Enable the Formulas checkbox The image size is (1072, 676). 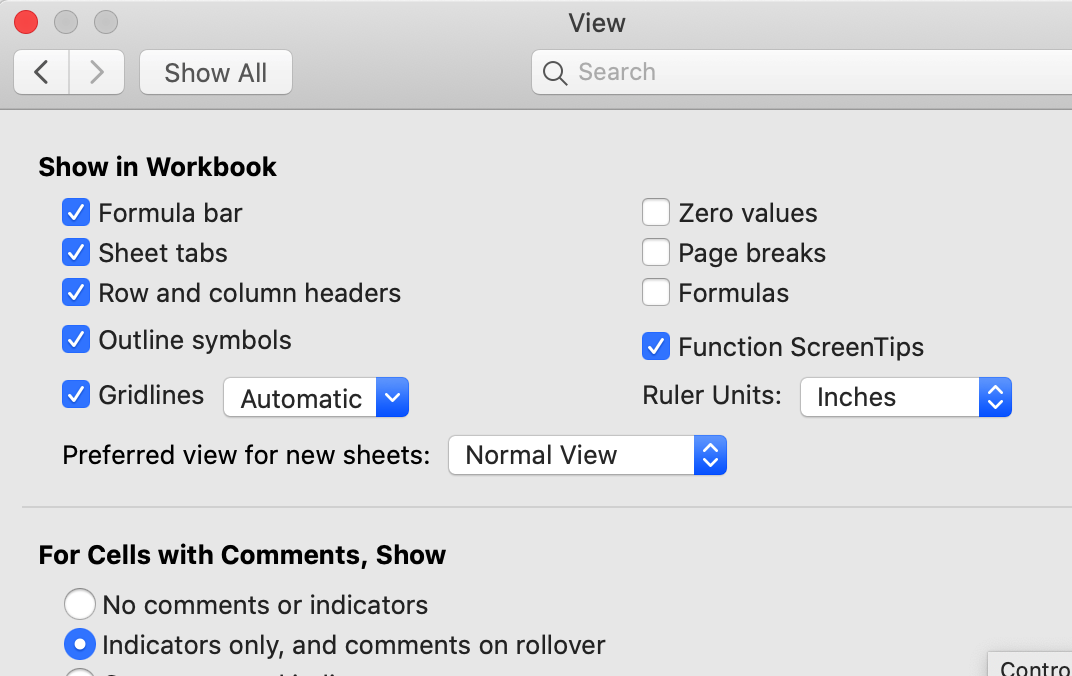click(x=656, y=293)
